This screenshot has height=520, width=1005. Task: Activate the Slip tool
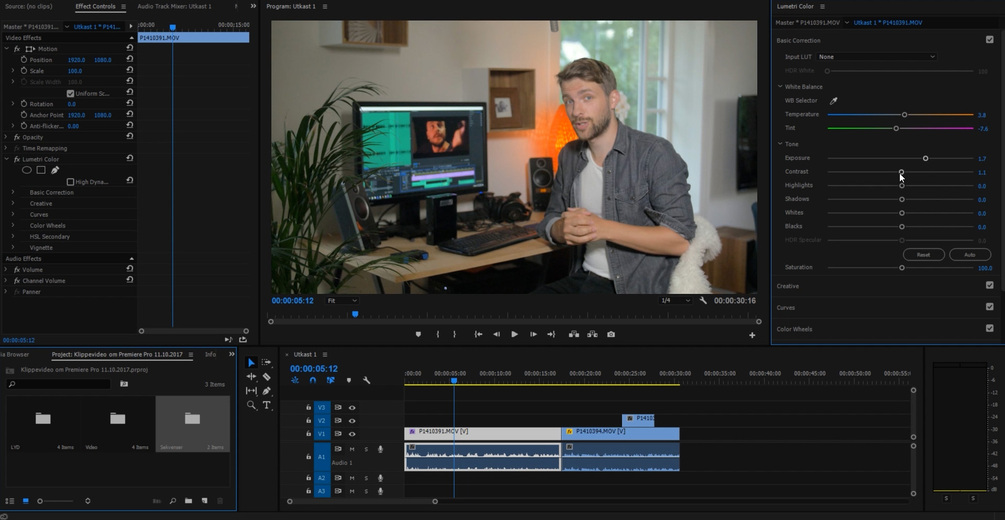(x=251, y=390)
